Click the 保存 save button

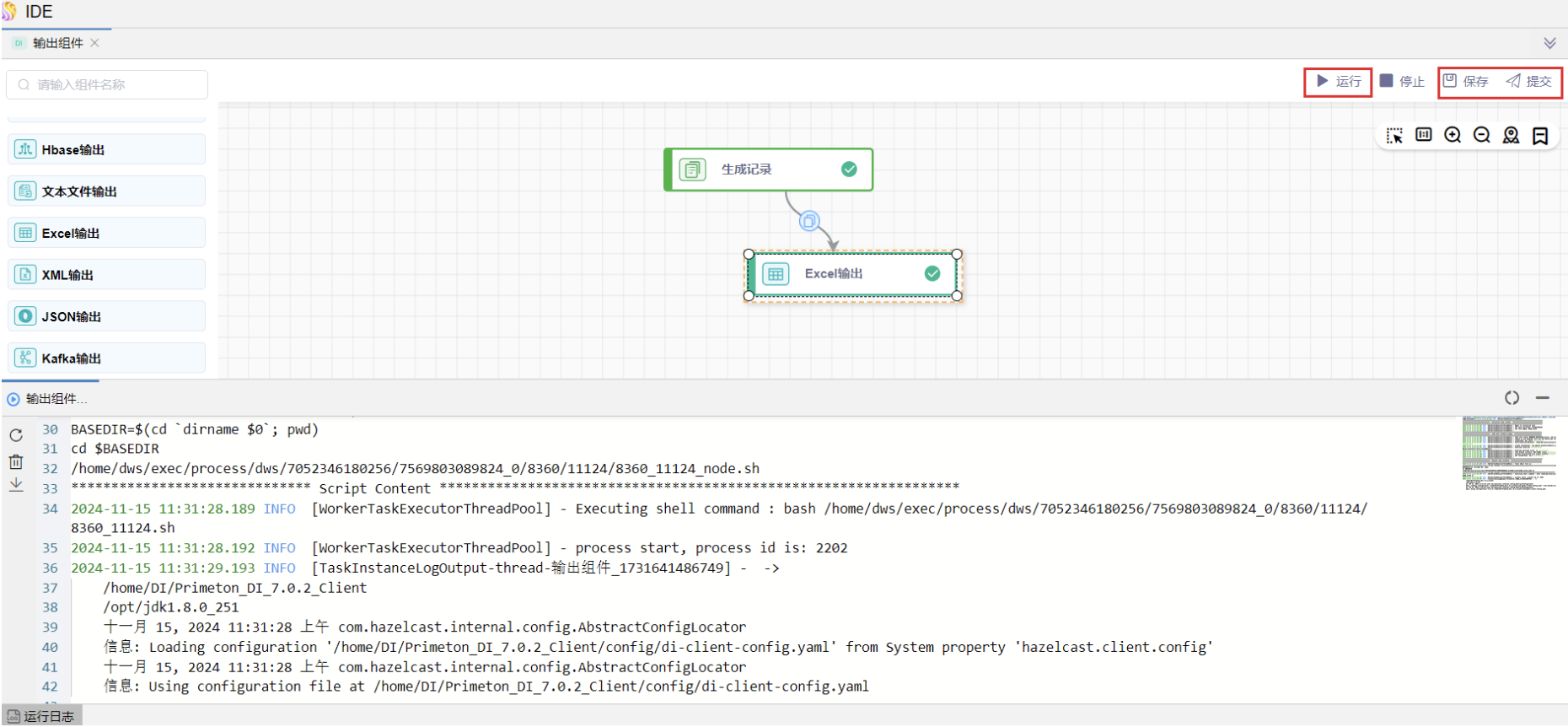pyautogui.click(x=1466, y=82)
